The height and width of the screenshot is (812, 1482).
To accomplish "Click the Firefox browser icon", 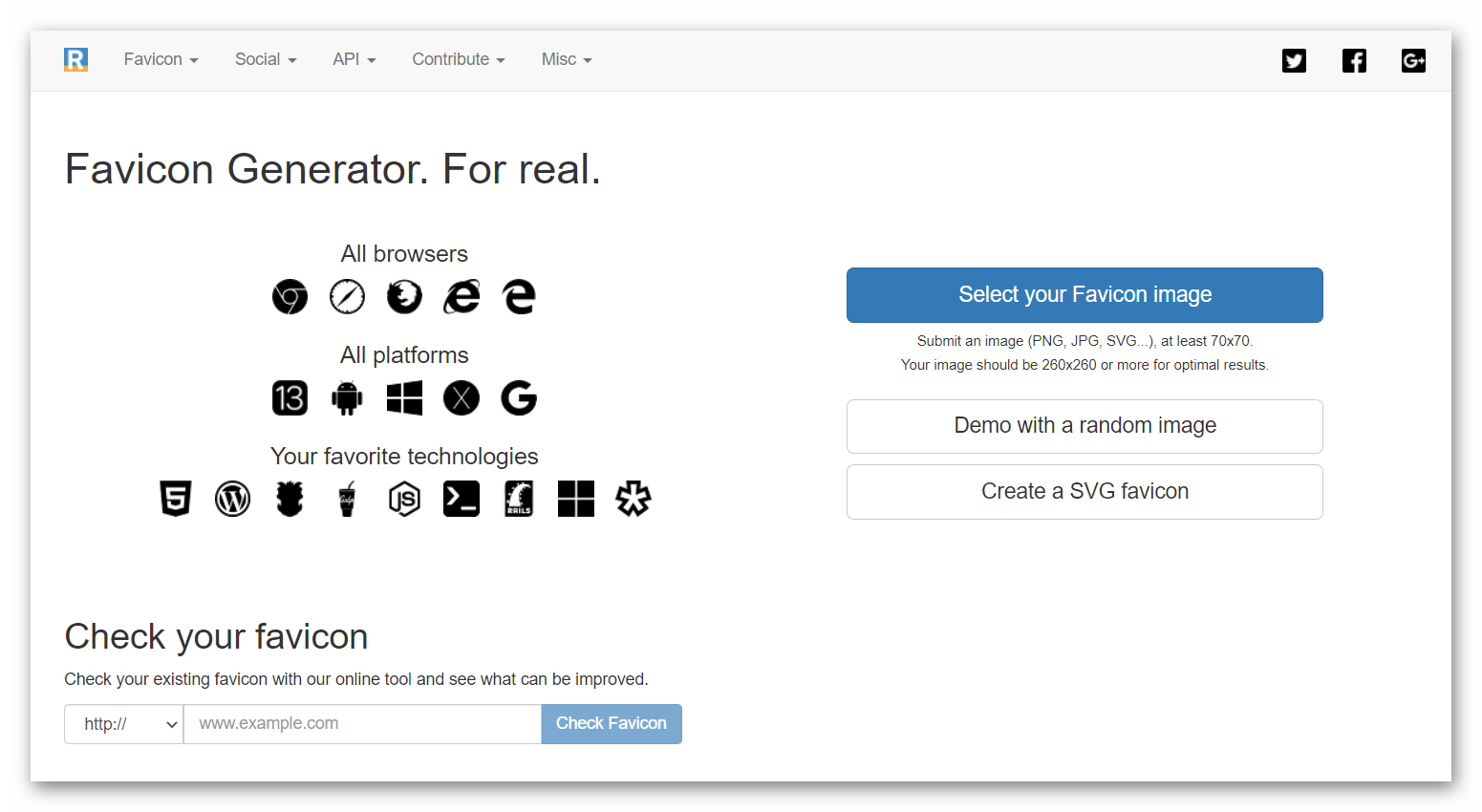I will point(404,296).
